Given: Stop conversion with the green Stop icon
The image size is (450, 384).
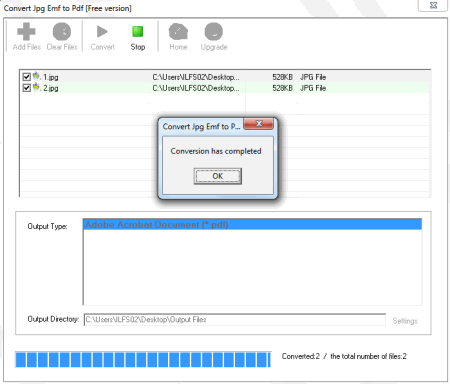Looking at the screenshot, I should pos(138,32).
